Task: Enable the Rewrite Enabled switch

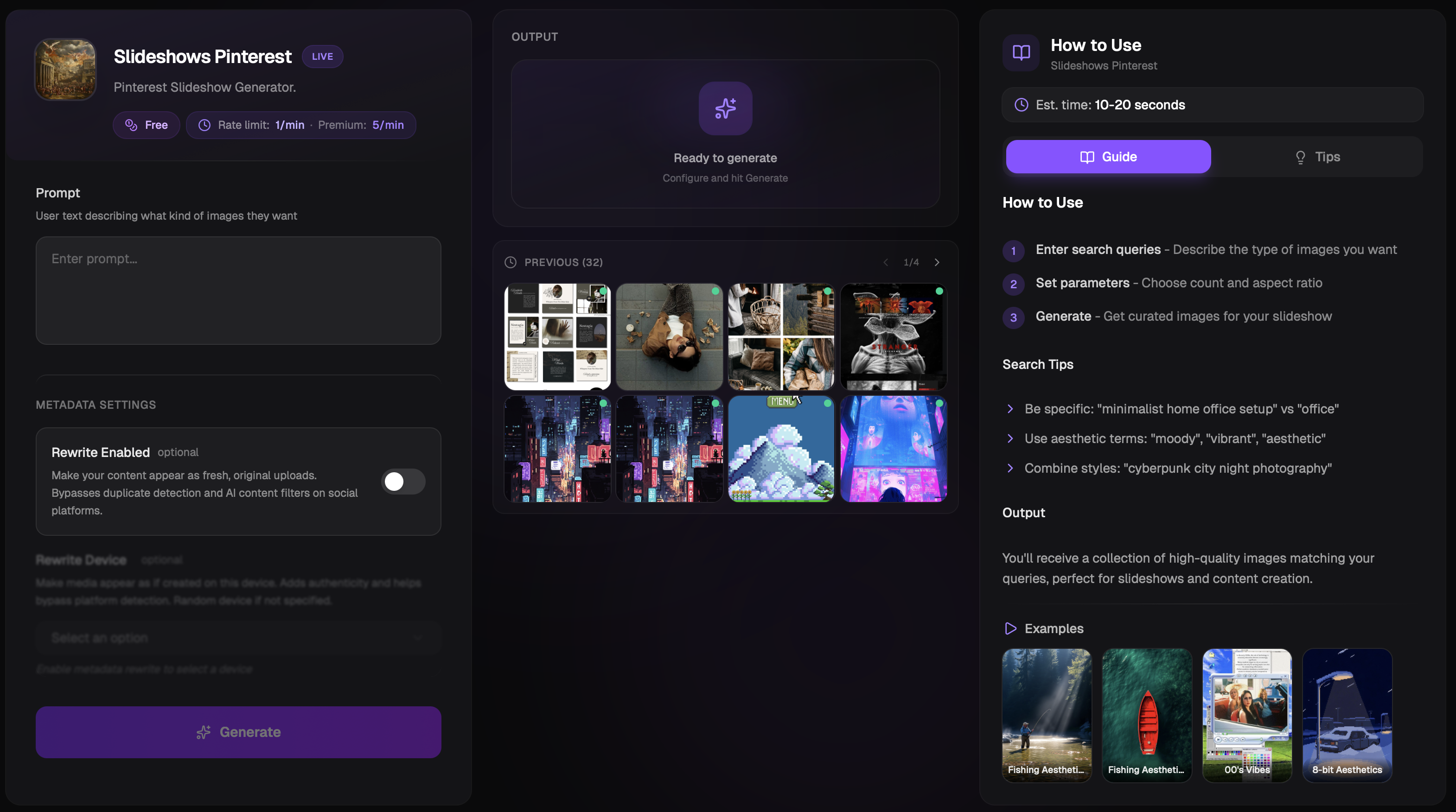Action: (403, 482)
